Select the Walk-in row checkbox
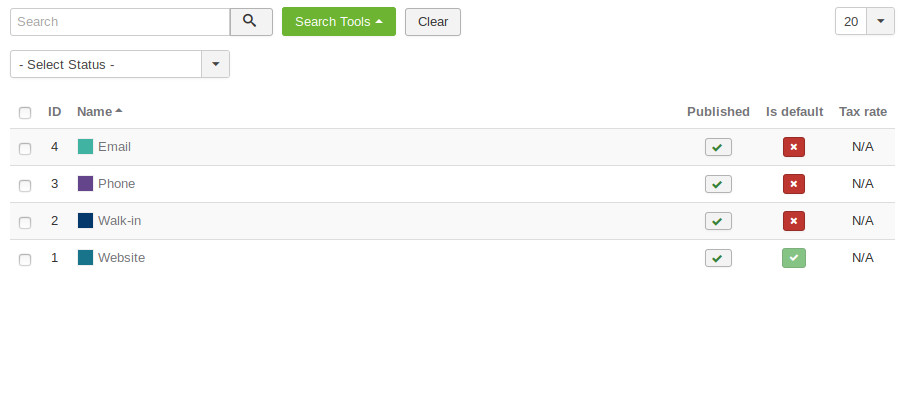Screen dimensions: 900x400 25,222
